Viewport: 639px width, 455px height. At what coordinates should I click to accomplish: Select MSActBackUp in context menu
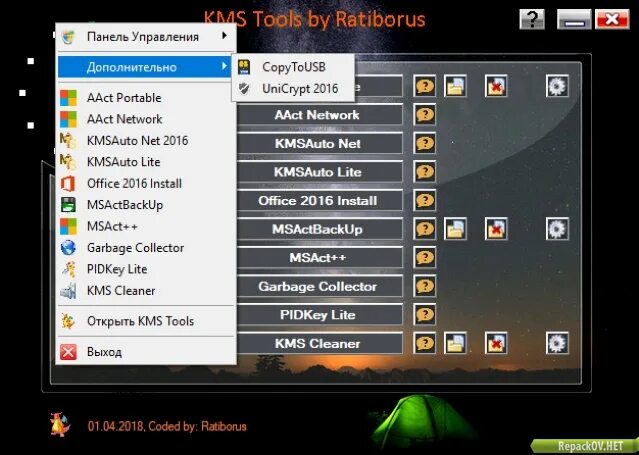click(146, 205)
